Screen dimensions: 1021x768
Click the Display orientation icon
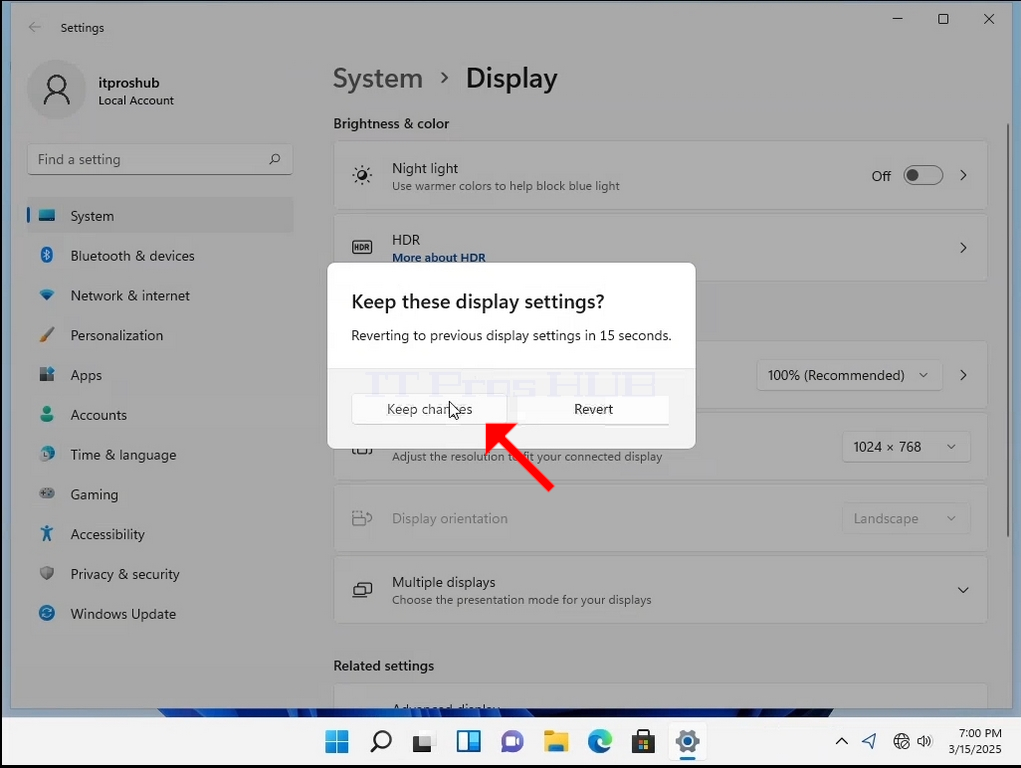[x=362, y=519]
